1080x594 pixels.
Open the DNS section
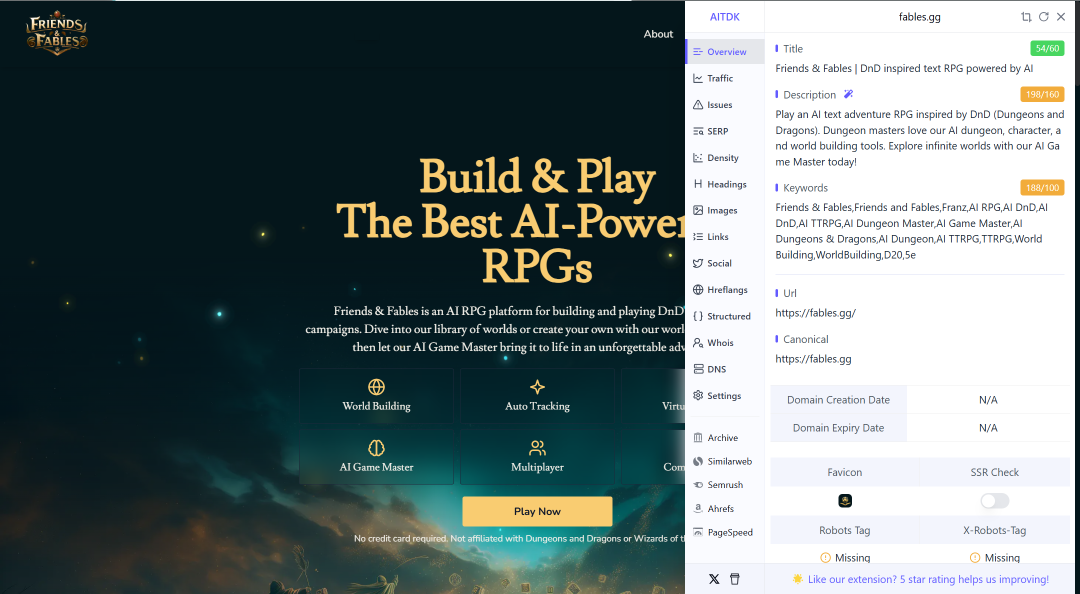point(725,369)
